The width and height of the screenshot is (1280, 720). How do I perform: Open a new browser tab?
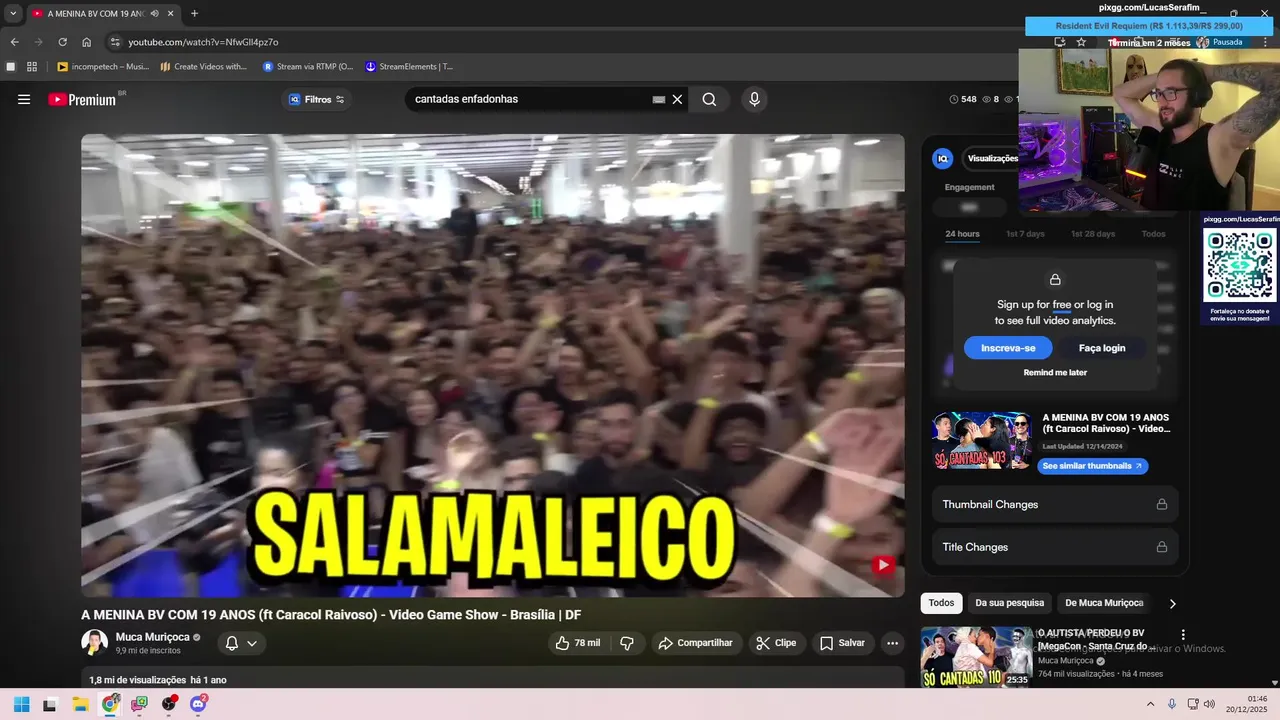point(194,13)
